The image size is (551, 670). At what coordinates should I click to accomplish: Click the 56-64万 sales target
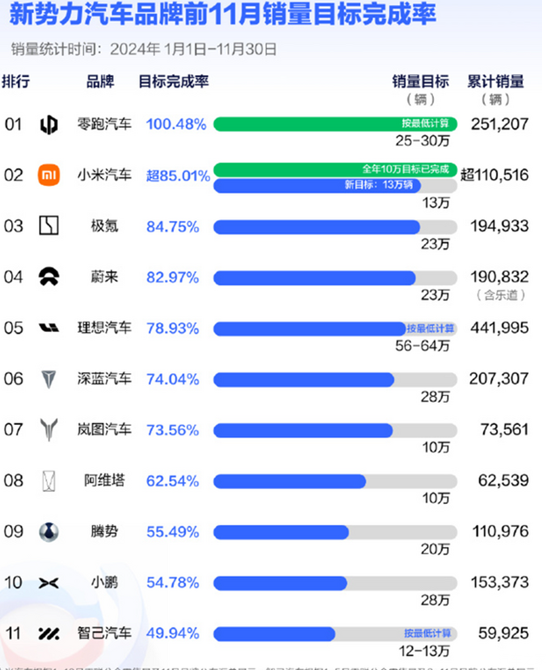click(x=422, y=346)
